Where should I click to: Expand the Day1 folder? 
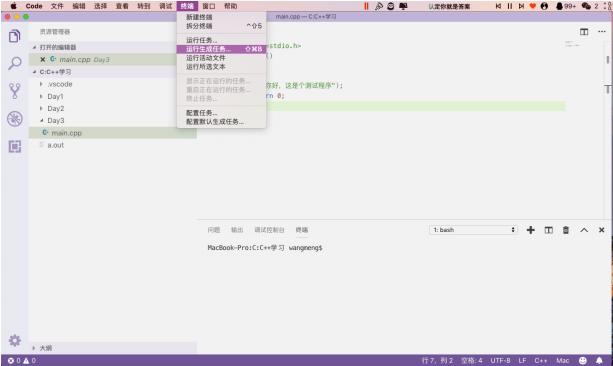41,96
